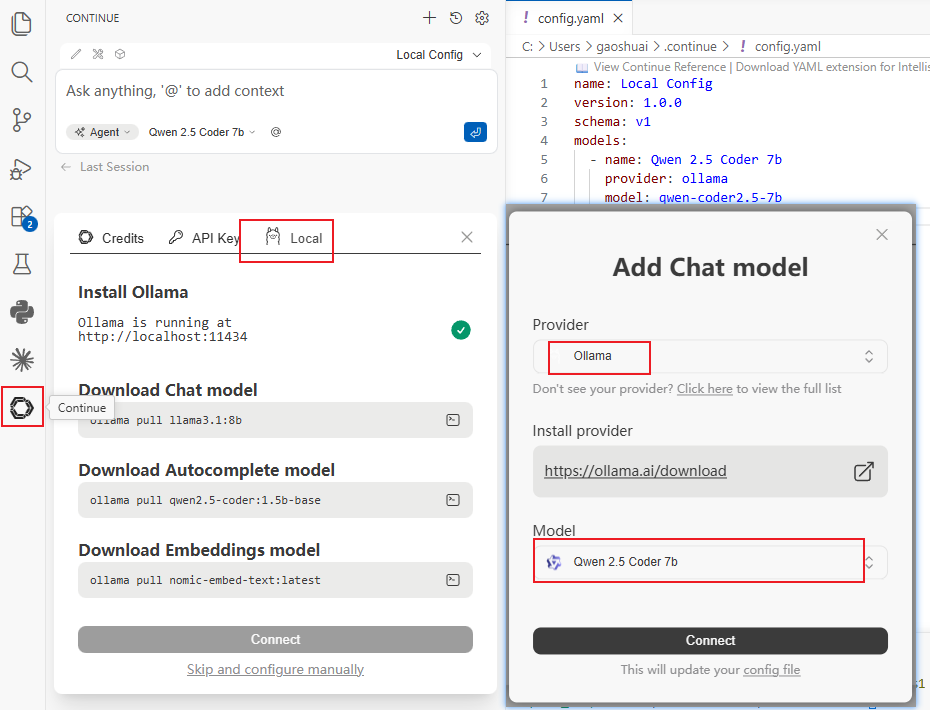930x710 pixels.
Task: Open the Continue extension view
Action: (22, 408)
